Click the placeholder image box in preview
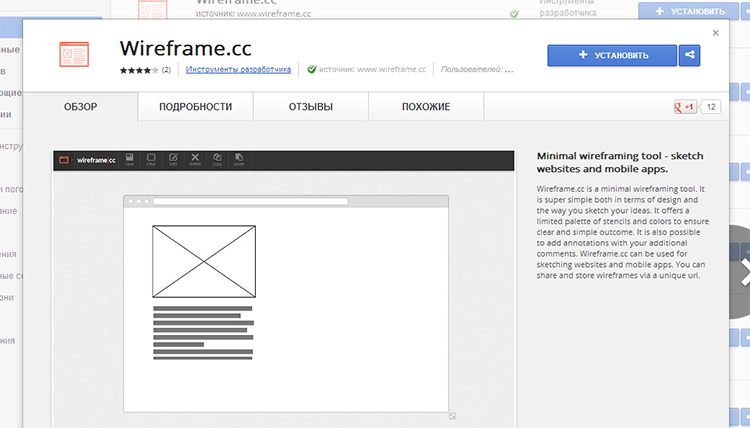The width and height of the screenshot is (750, 428). [x=204, y=262]
